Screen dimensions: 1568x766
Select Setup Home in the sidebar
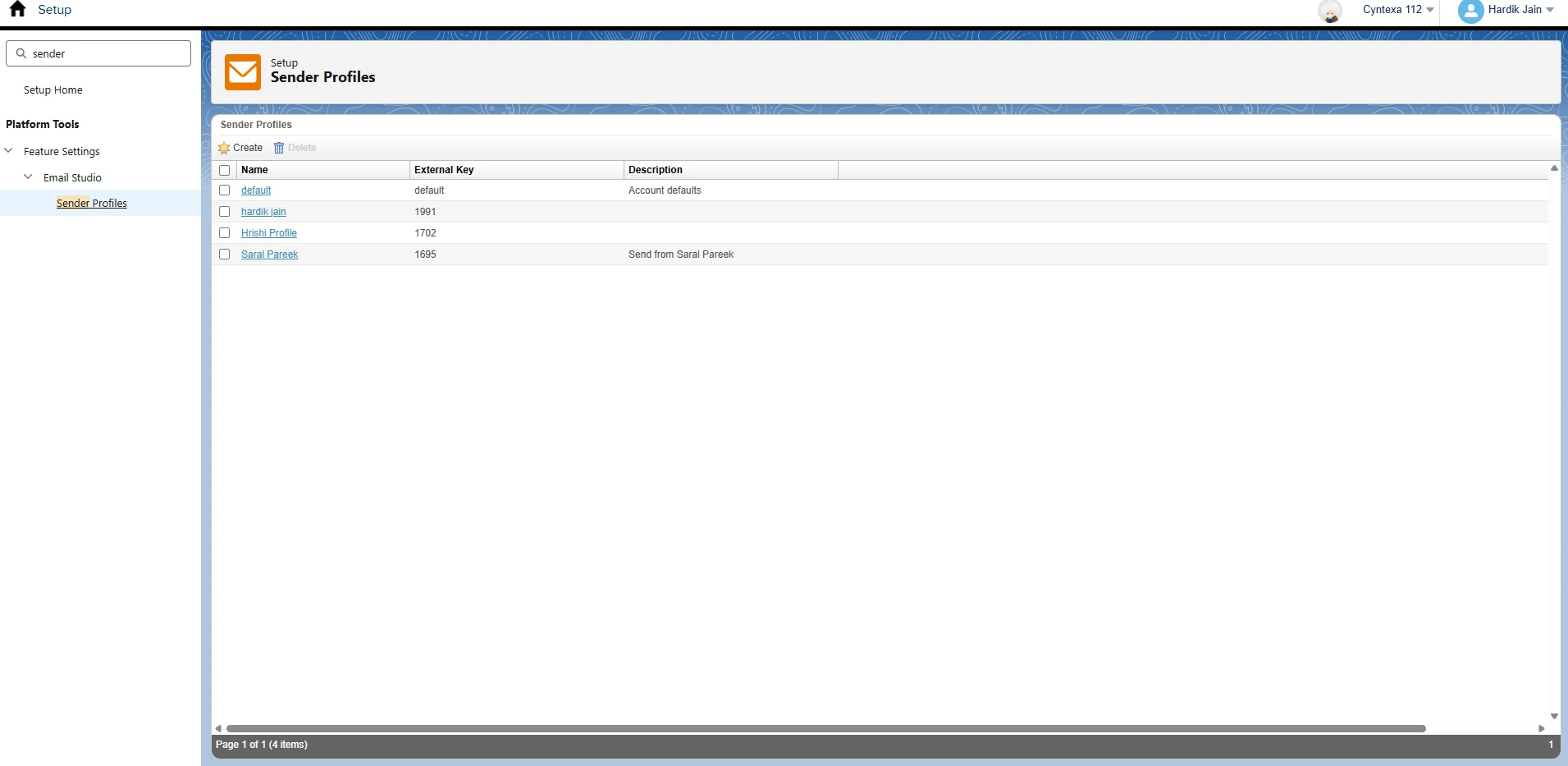coord(53,89)
